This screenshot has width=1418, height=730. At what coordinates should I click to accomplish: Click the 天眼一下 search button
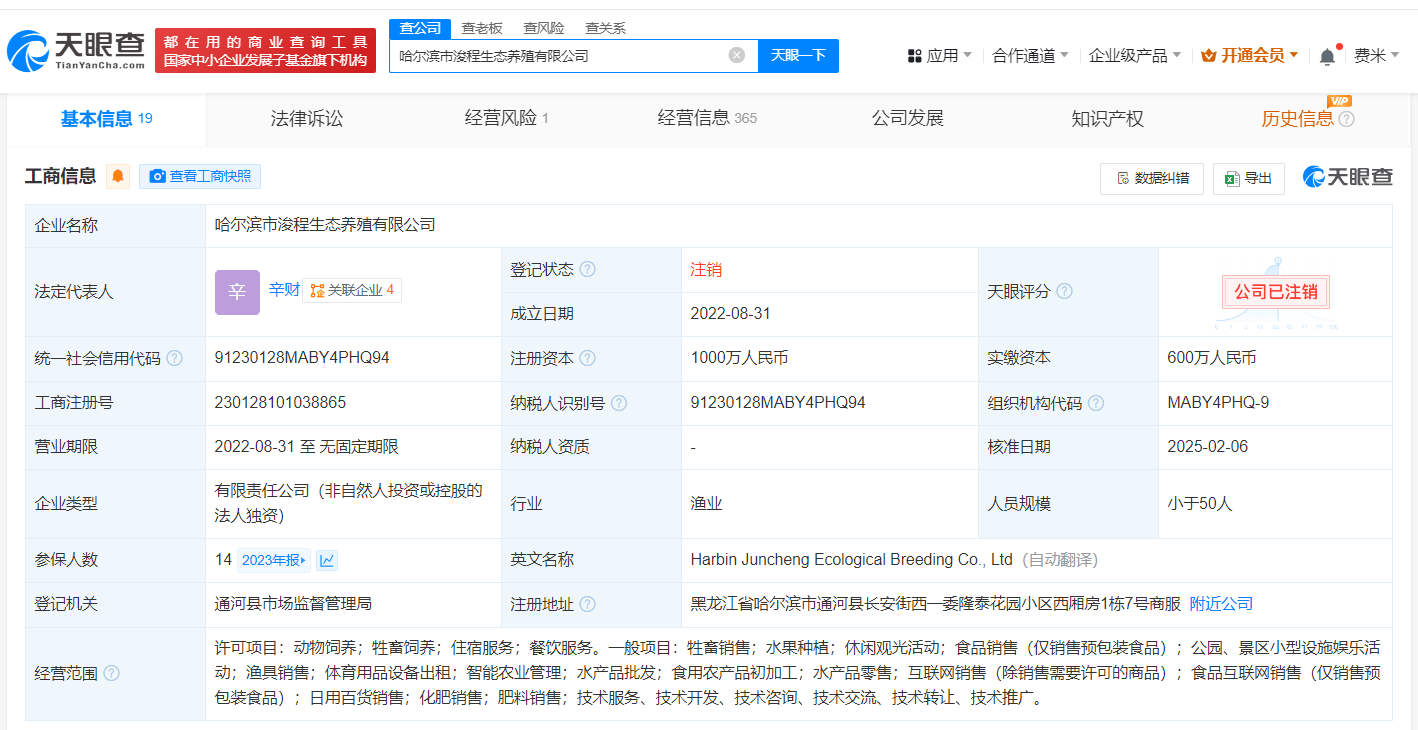pos(800,55)
